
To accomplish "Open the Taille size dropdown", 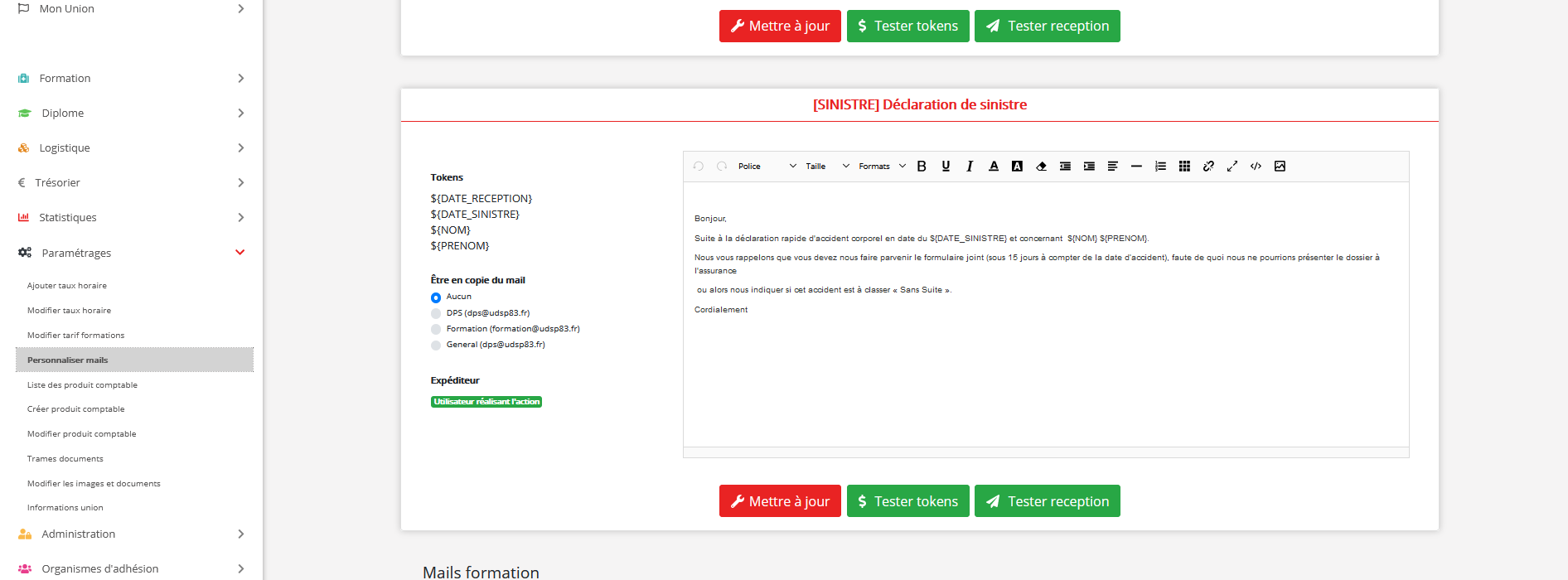I will (827, 167).
